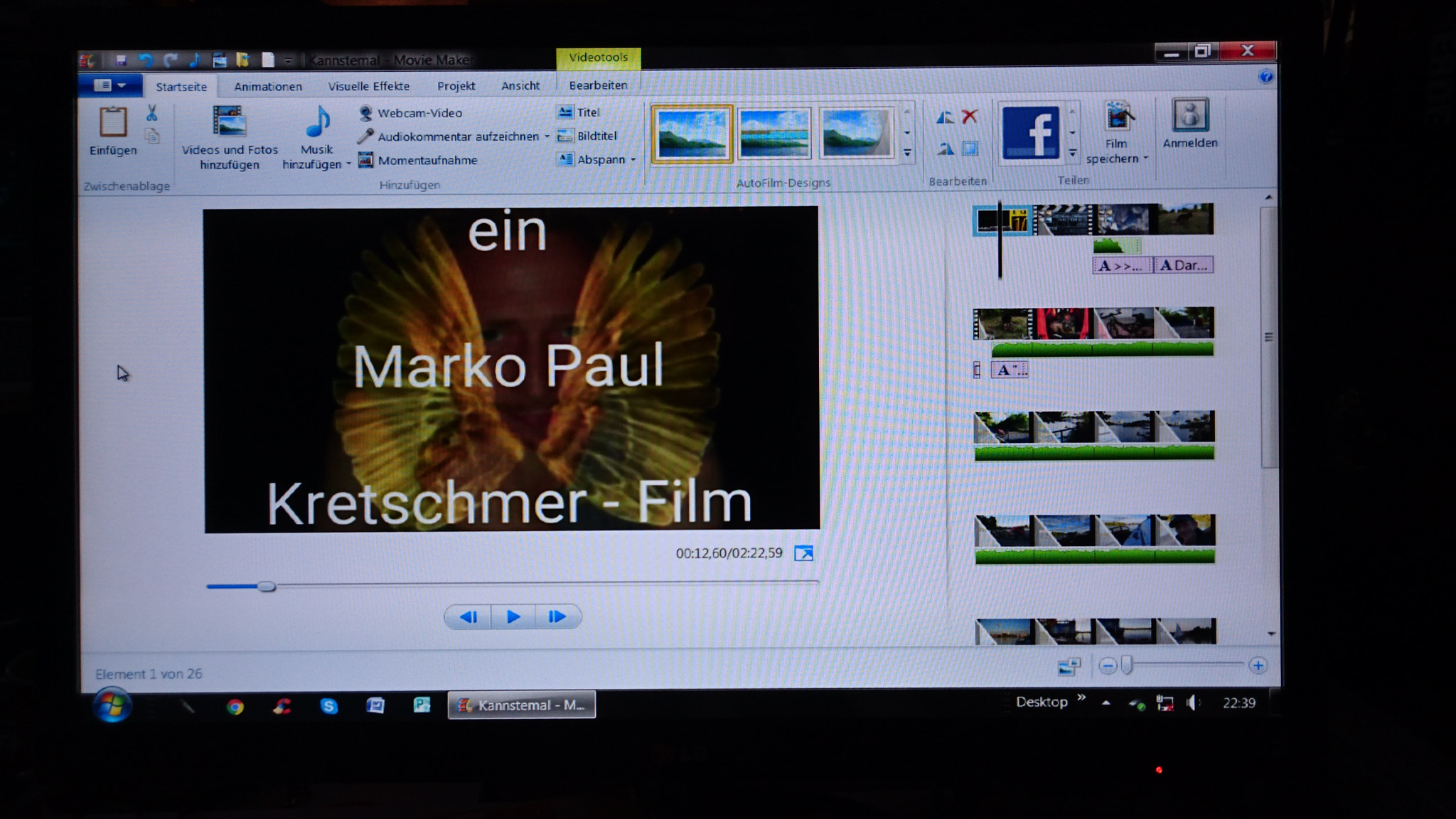Viewport: 1456px width, 819px height.
Task: Click the preview seek bar handle
Action: [267, 587]
